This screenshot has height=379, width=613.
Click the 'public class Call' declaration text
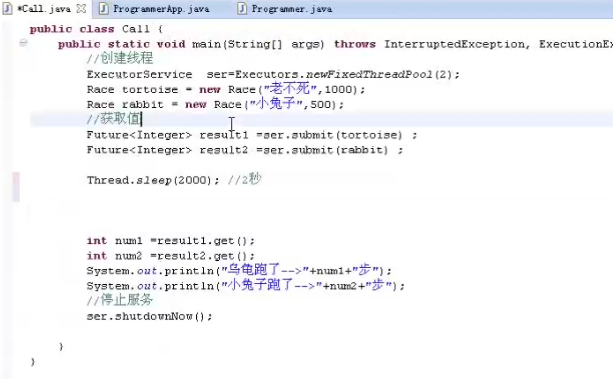[x=90, y=29]
